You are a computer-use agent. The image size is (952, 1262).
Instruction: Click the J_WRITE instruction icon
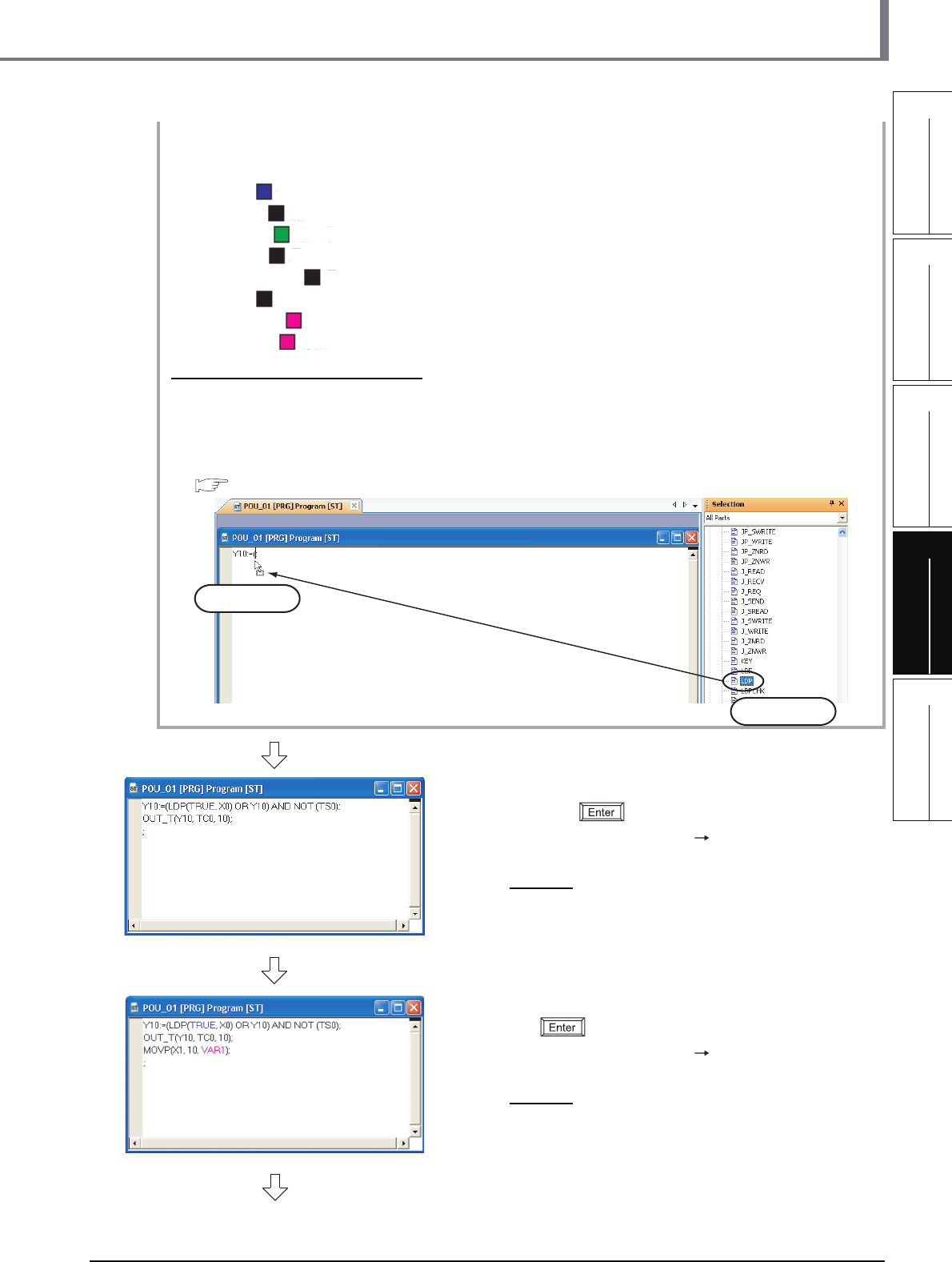point(734,631)
